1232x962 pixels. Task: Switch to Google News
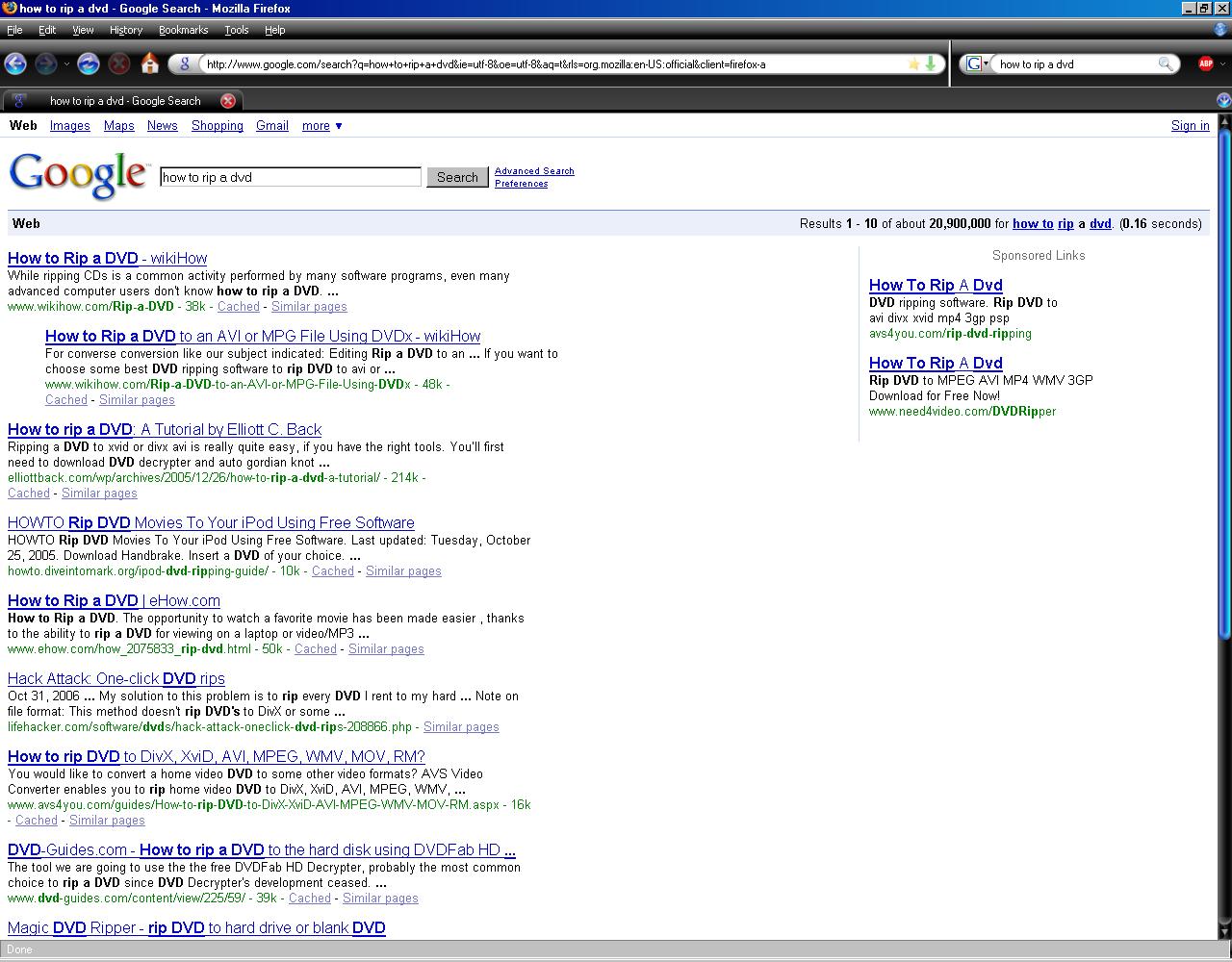click(162, 126)
